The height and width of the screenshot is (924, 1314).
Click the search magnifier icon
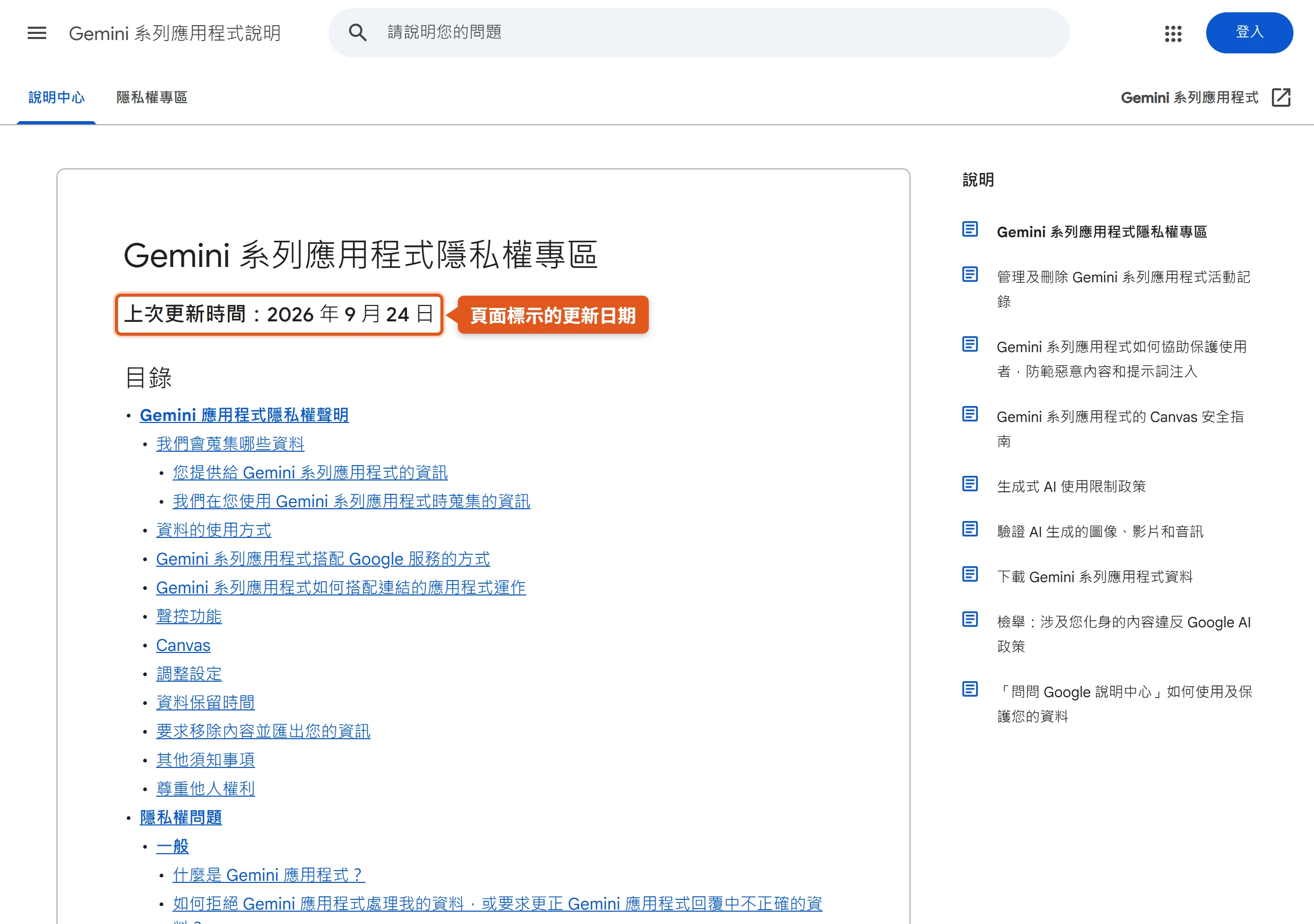(x=358, y=33)
